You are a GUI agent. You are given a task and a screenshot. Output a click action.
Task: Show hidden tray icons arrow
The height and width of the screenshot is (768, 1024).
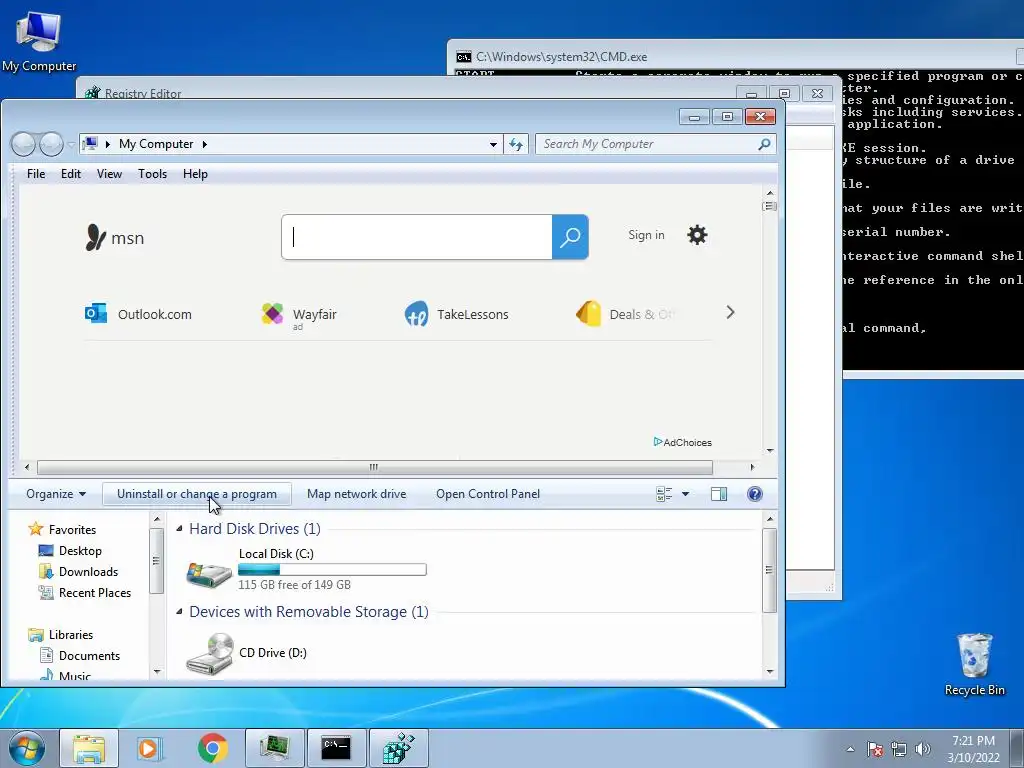pyautogui.click(x=850, y=749)
